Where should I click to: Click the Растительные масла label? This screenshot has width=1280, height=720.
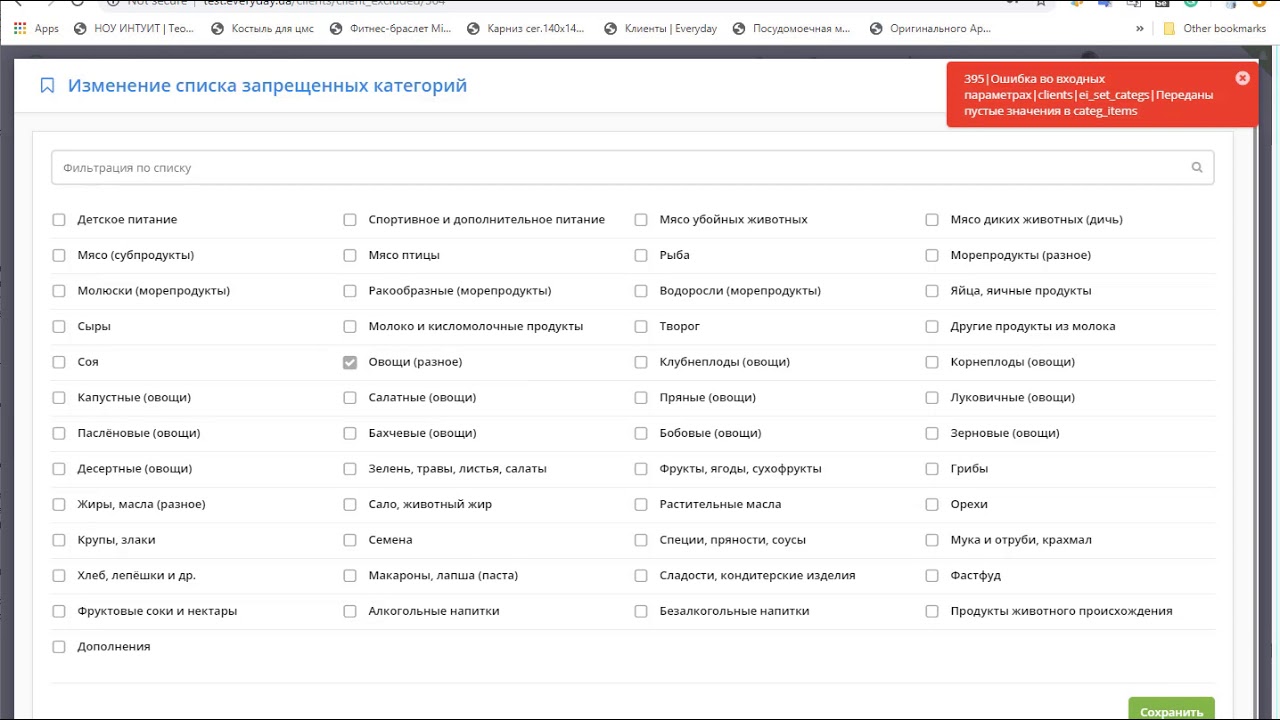click(720, 504)
